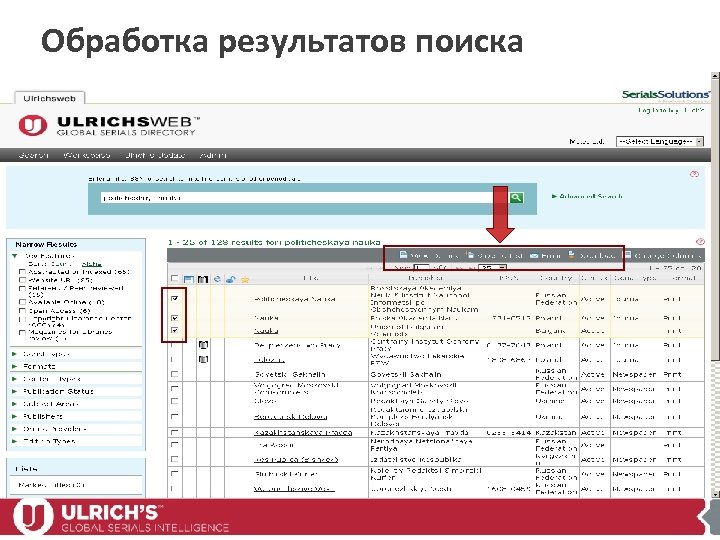Collapse the Key Features section
The image size is (720, 540).
tap(15, 256)
